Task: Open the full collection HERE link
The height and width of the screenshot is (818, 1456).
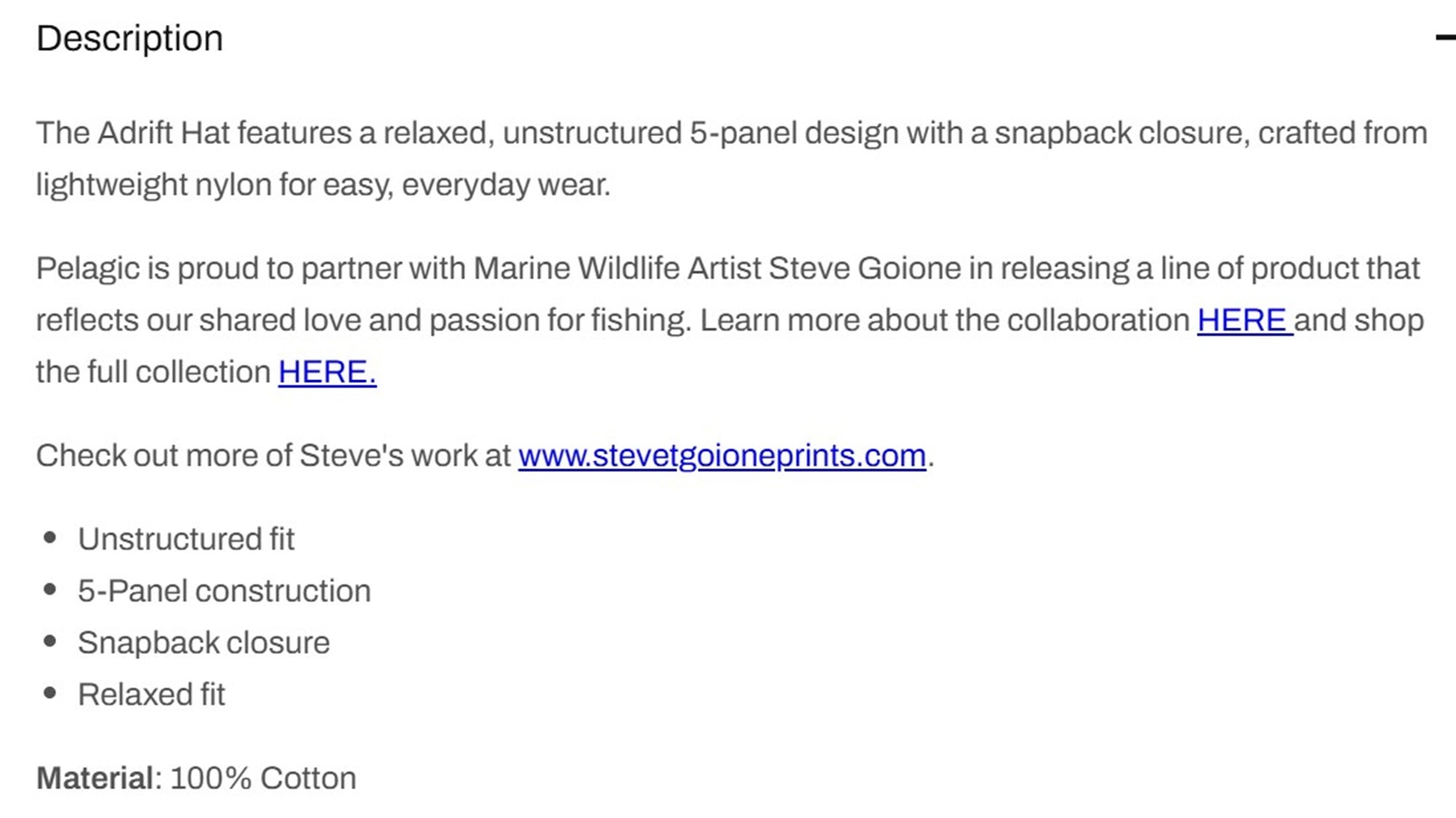Action: pyautogui.click(x=327, y=372)
